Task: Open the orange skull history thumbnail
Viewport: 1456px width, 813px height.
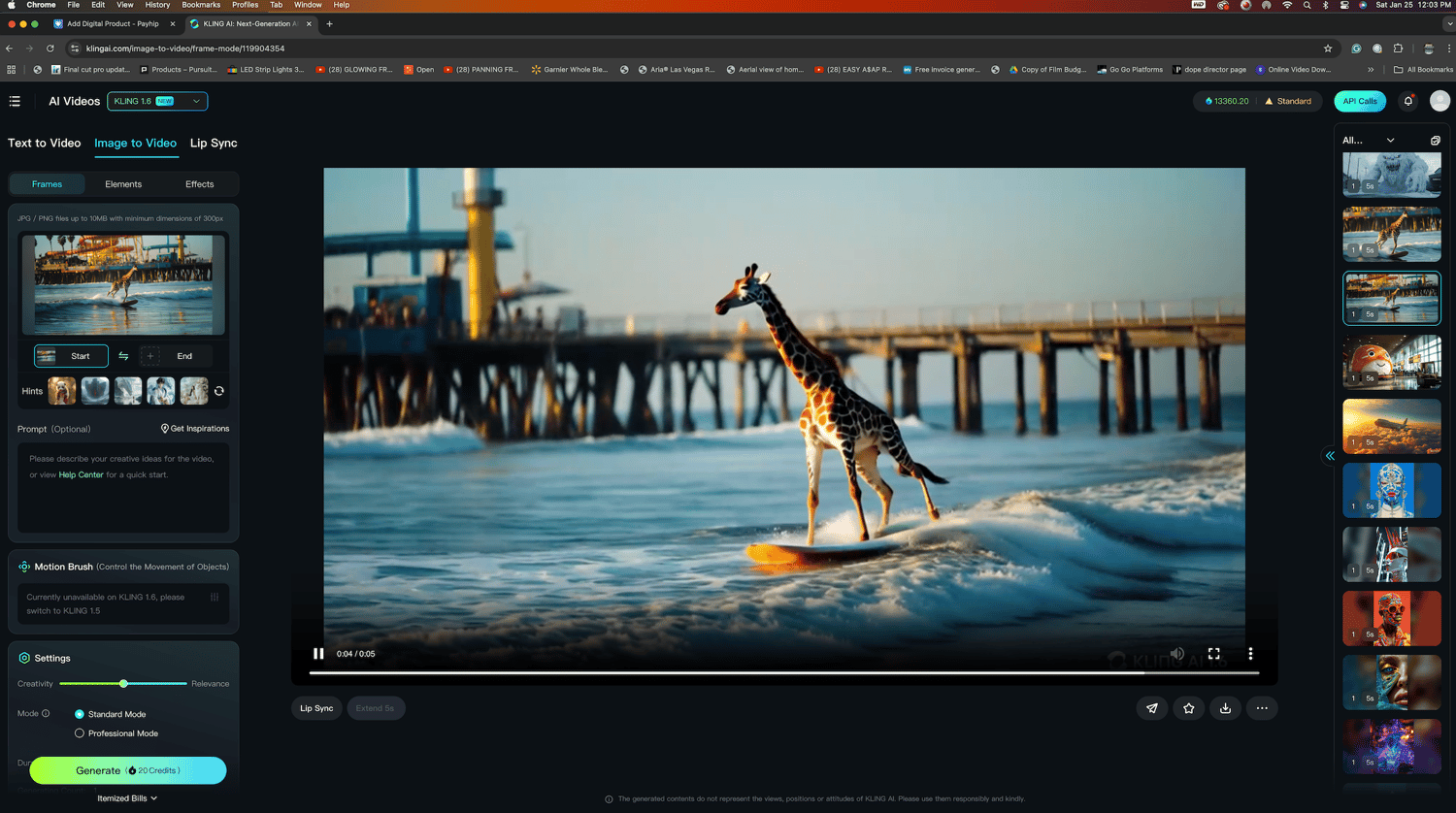Action: 1392,619
